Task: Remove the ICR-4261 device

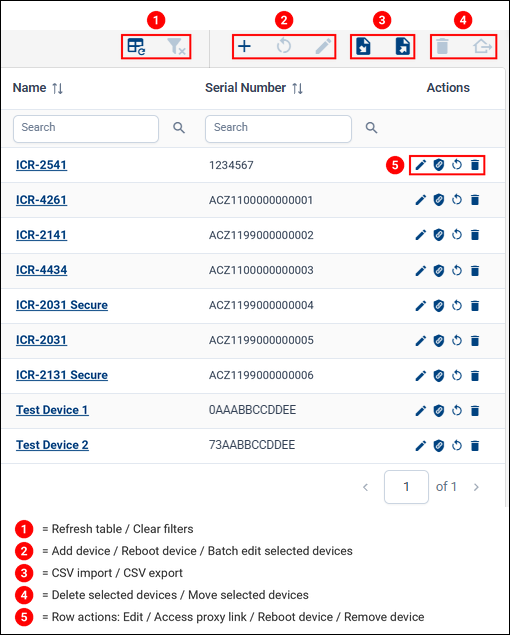Action: (475, 200)
